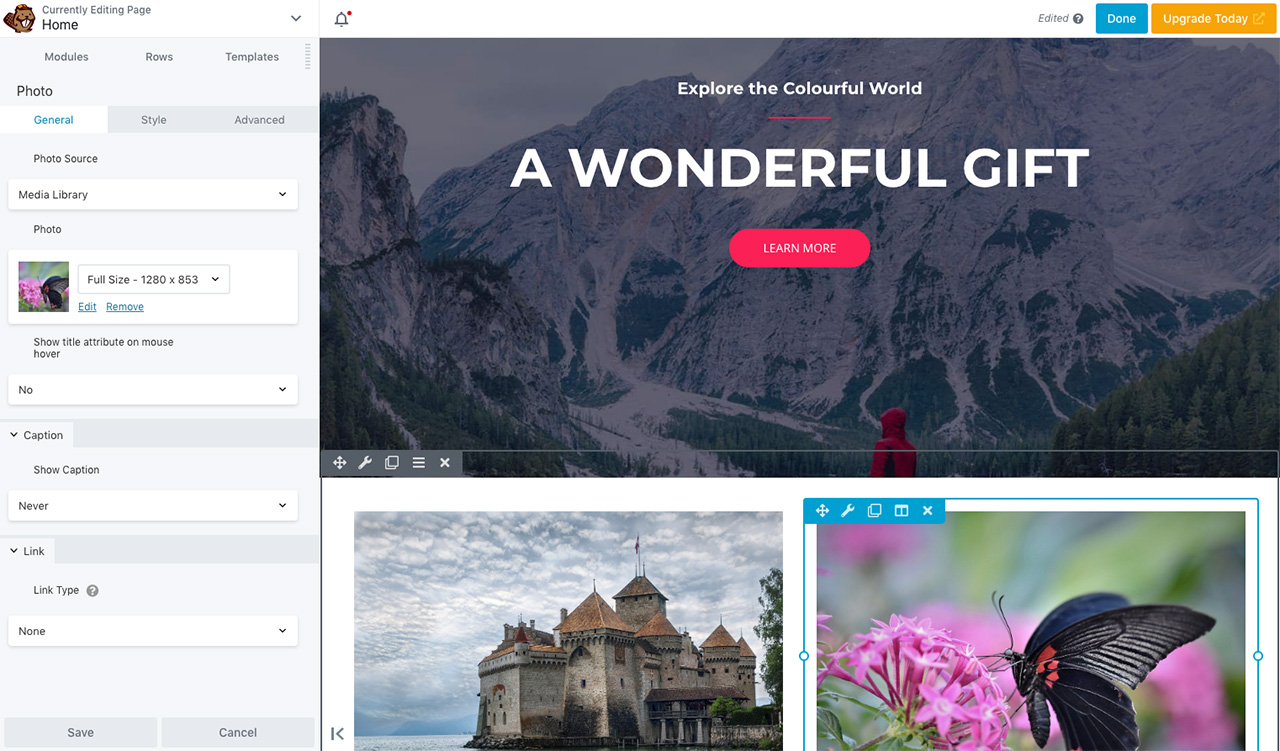Click the help icon next to Edited
Image resolution: width=1280 pixels, height=751 pixels.
[x=1078, y=19]
